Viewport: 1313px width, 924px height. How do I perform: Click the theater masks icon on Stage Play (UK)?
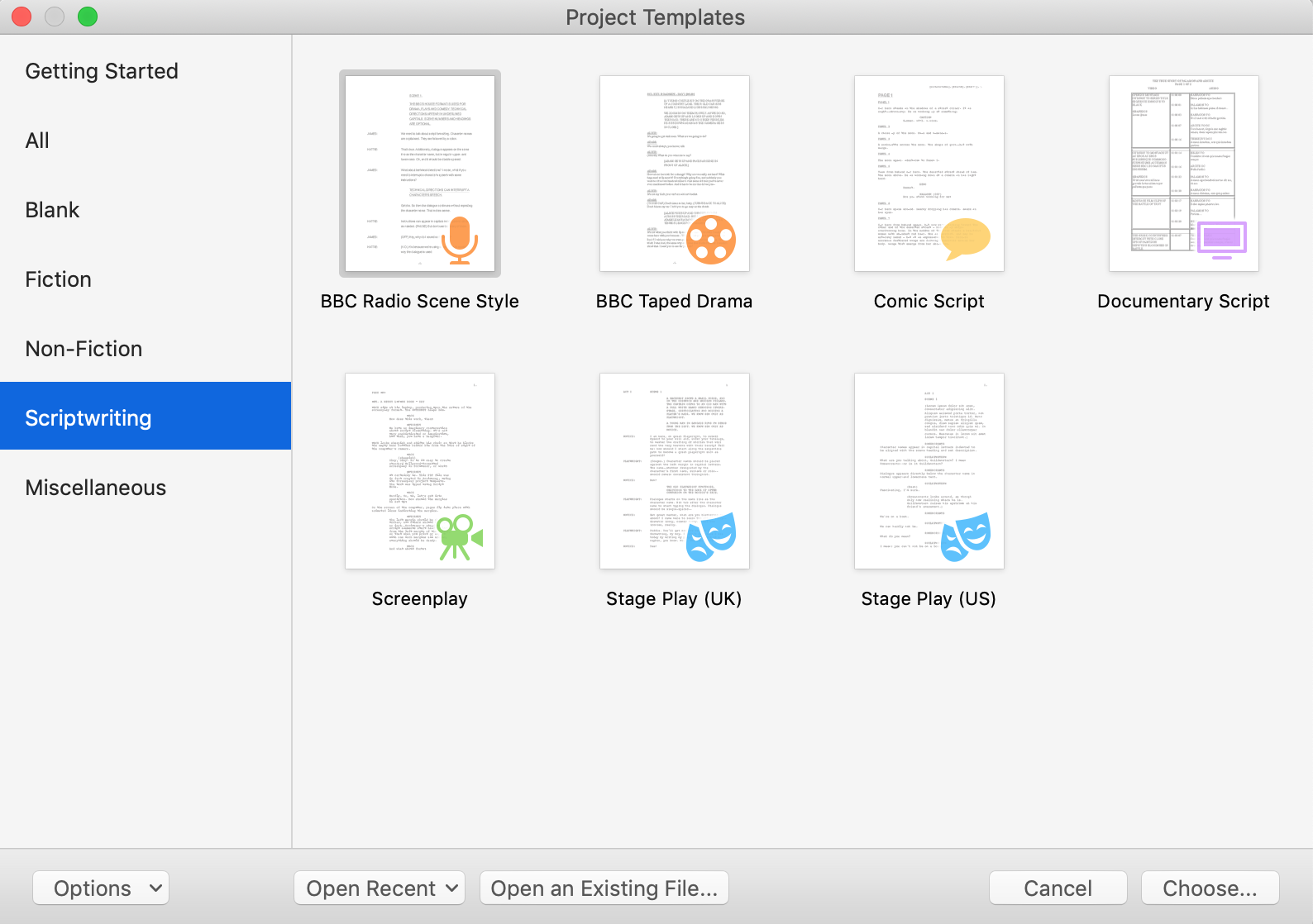[x=711, y=537]
